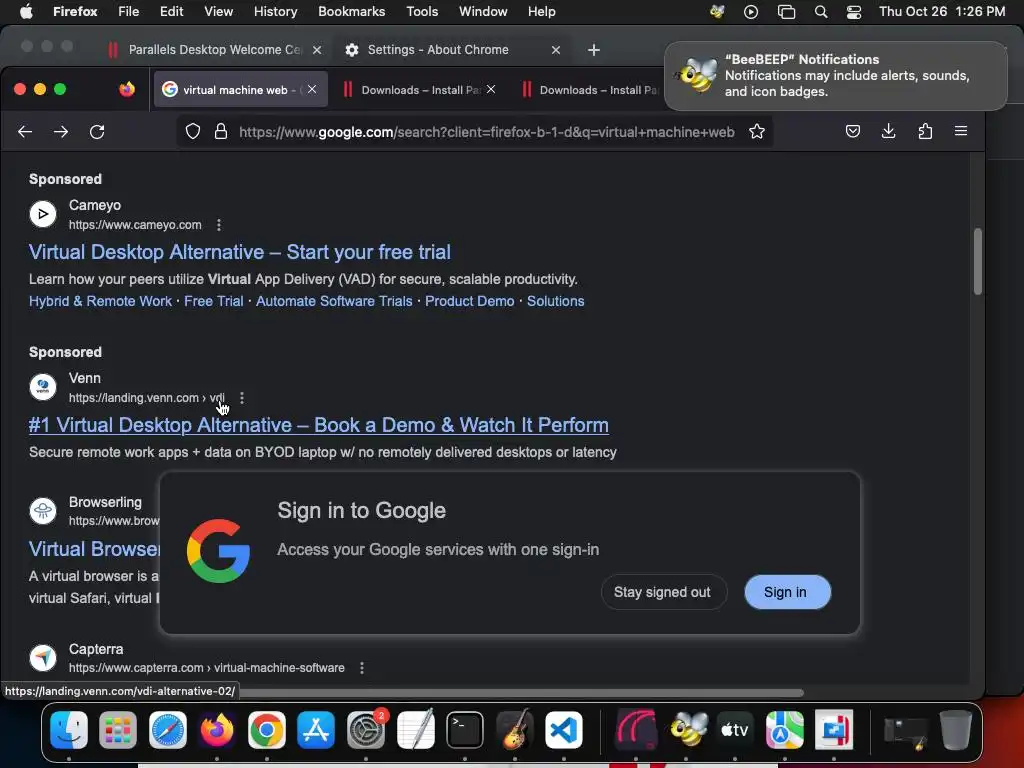Open BeeBEEP app from the Dock
1024x768 pixels.
pos(686,729)
